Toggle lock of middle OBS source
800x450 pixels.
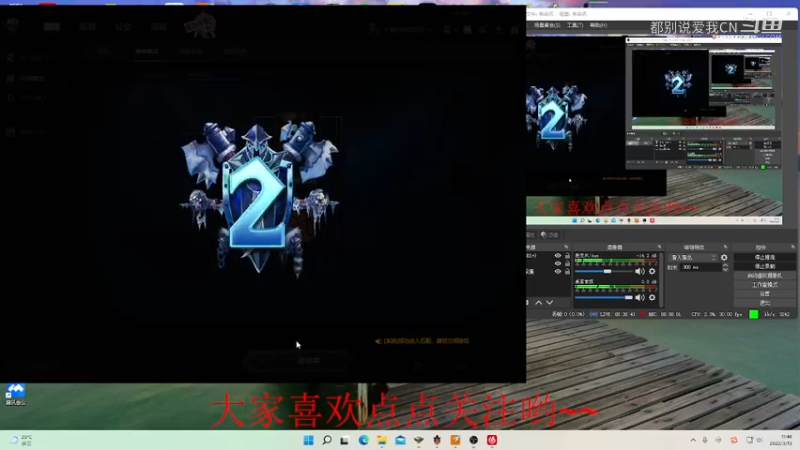coord(567,263)
